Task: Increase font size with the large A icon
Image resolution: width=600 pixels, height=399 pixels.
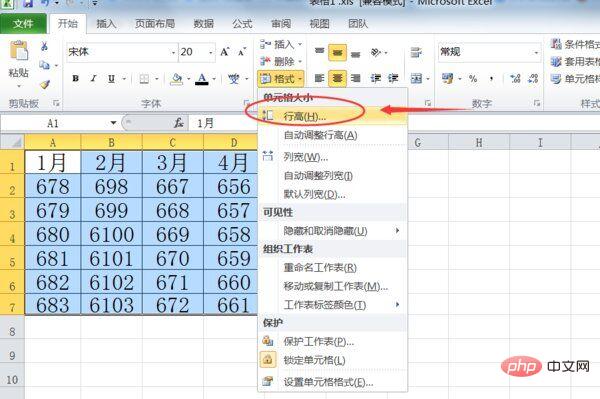Action: tap(225, 52)
